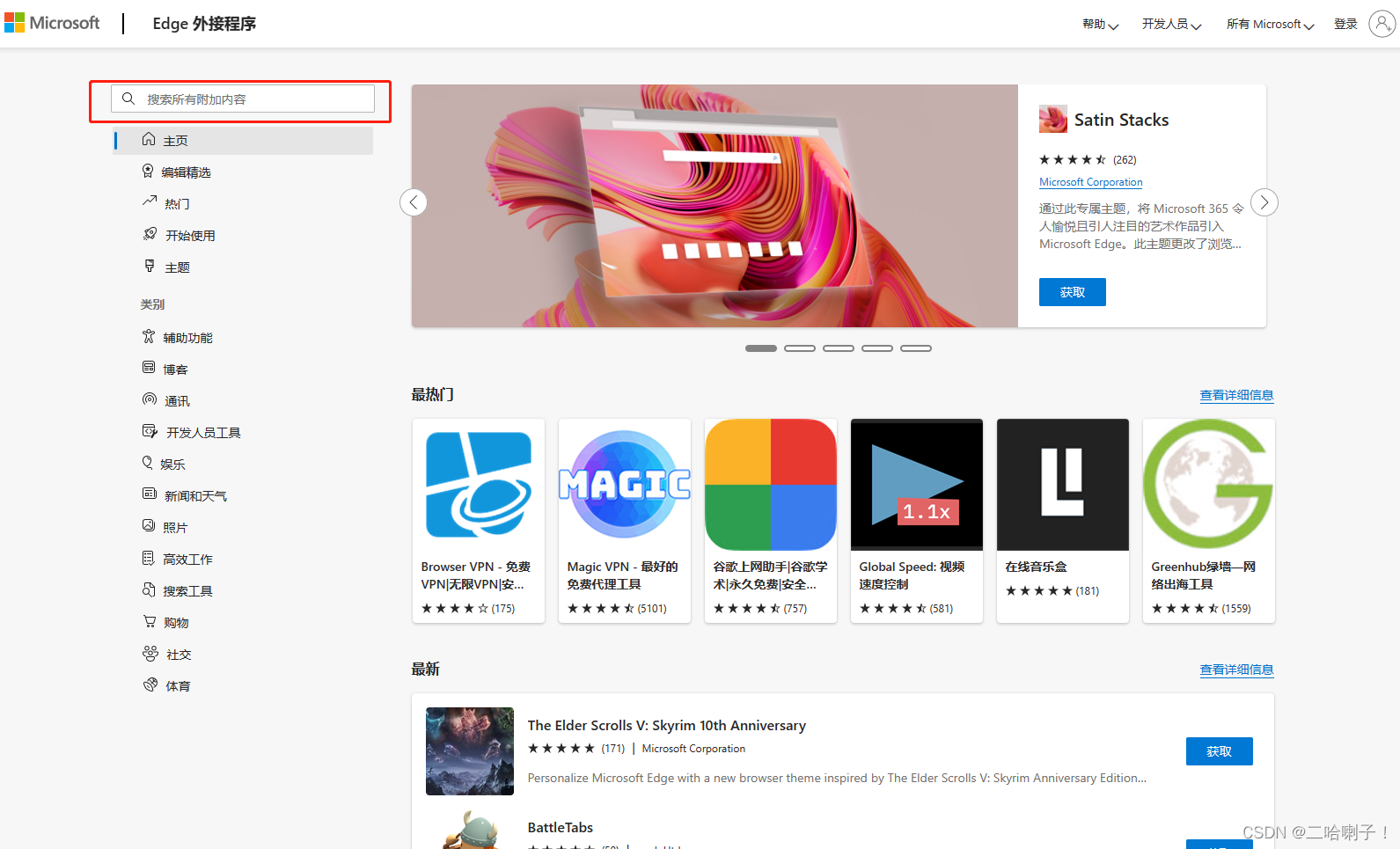The image size is (1400, 849).
Task: Open Get Started (开始使用) rocket icon
Action: click(150, 234)
